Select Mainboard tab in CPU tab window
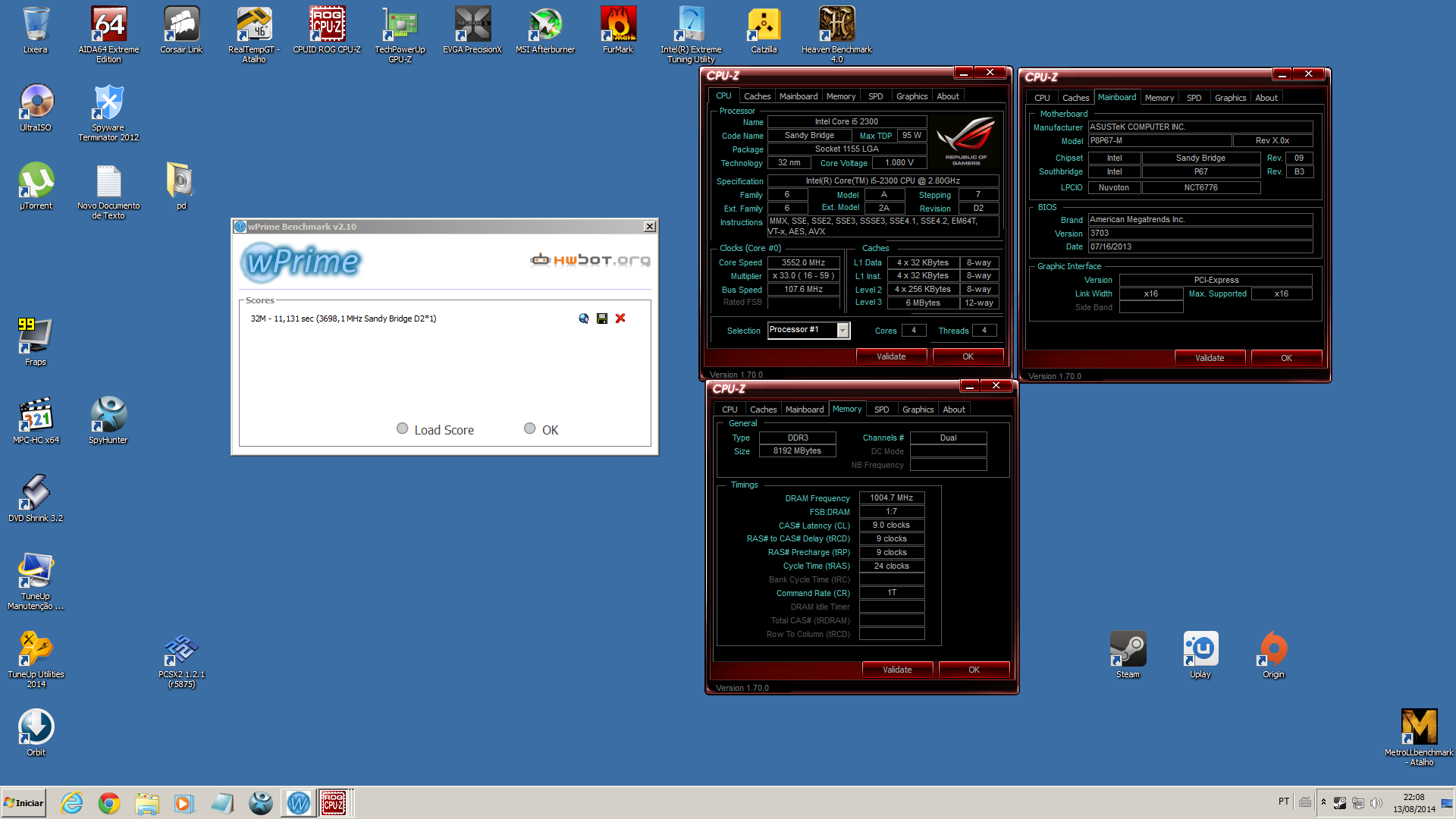 799,96
